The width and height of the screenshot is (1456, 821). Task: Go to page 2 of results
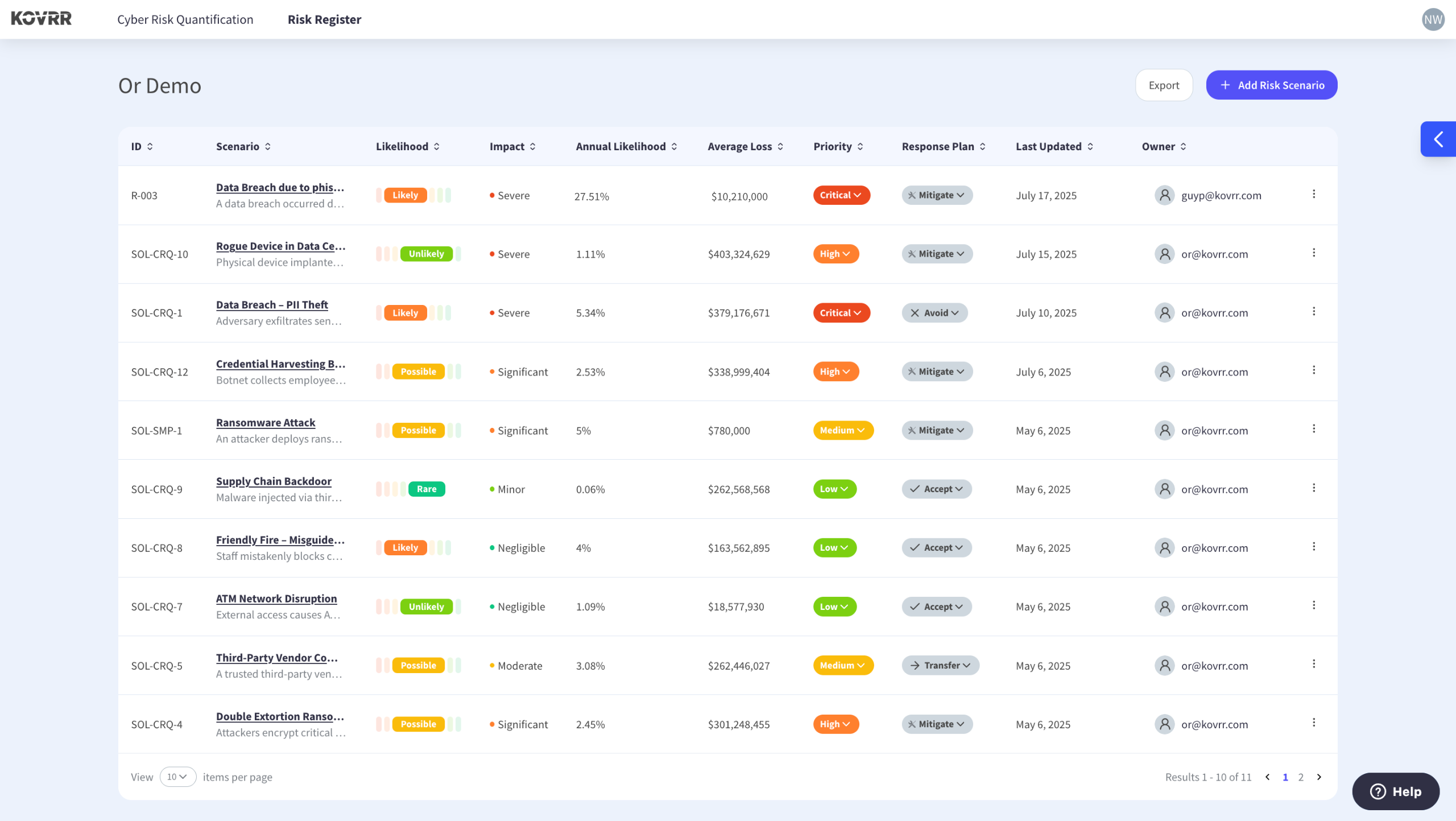(1301, 777)
